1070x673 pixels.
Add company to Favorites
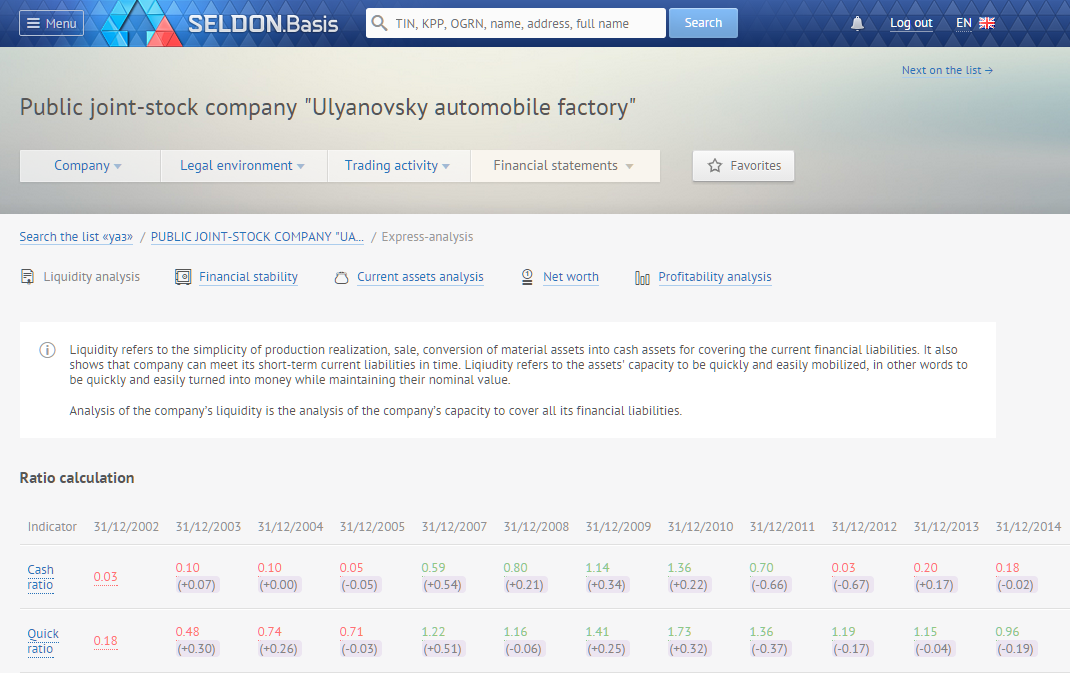pyautogui.click(x=743, y=166)
